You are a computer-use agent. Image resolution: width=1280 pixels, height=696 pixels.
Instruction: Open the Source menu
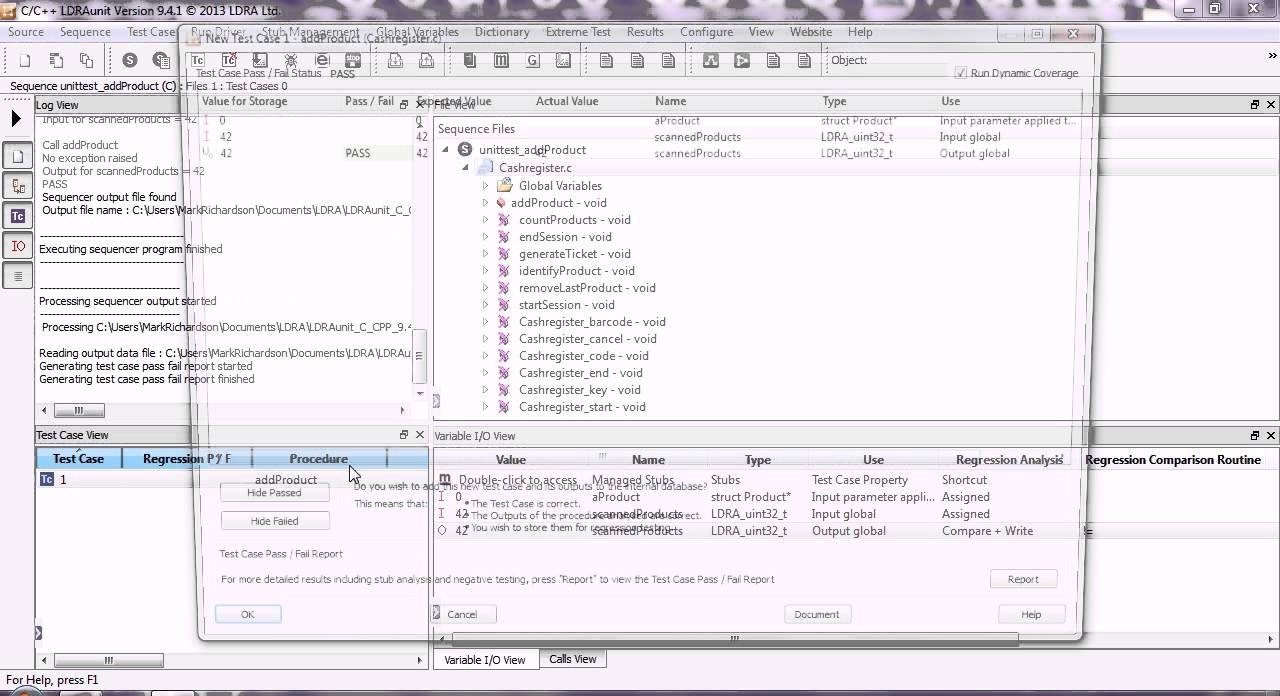click(26, 32)
